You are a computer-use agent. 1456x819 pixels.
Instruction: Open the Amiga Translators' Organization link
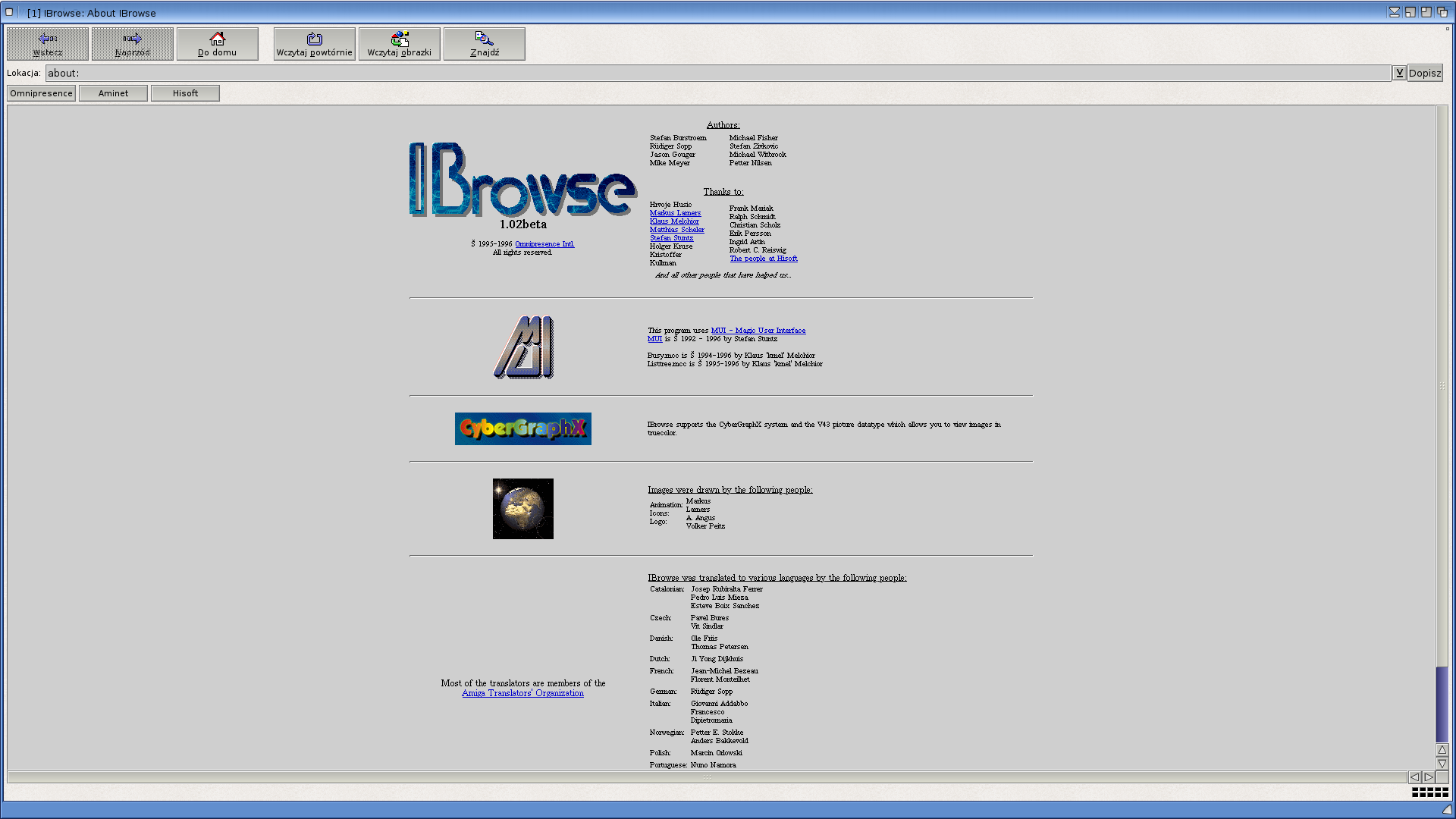point(522,693)
